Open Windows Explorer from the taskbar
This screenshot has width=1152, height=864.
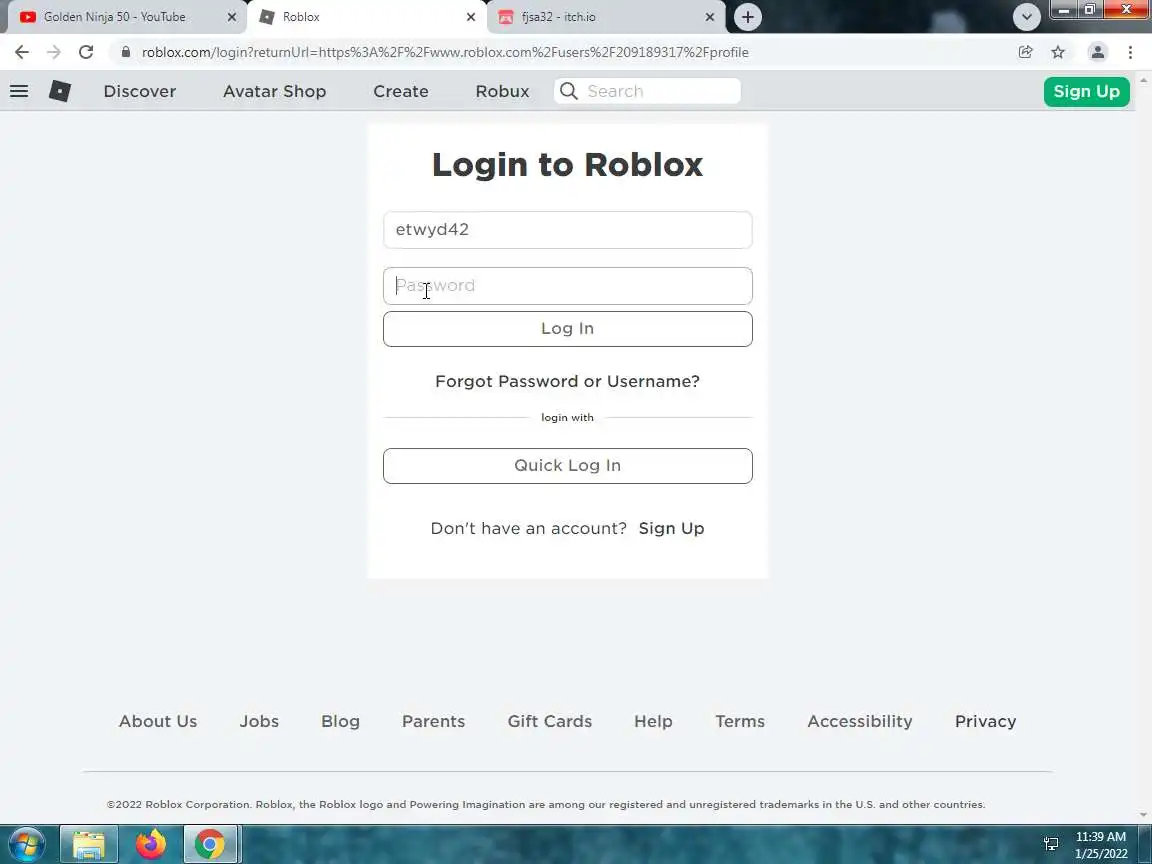pyautogui.click(x=89, y=844)
